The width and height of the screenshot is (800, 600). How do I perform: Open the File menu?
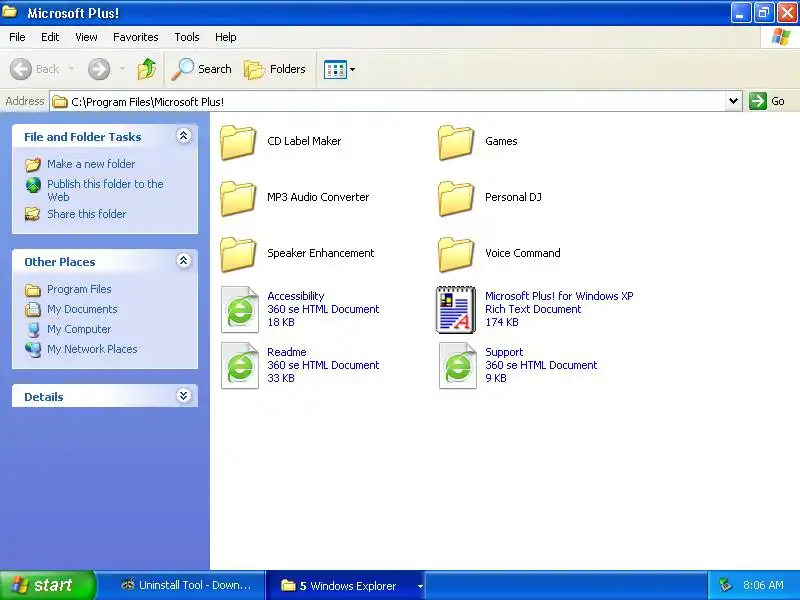tap(17, 37)
